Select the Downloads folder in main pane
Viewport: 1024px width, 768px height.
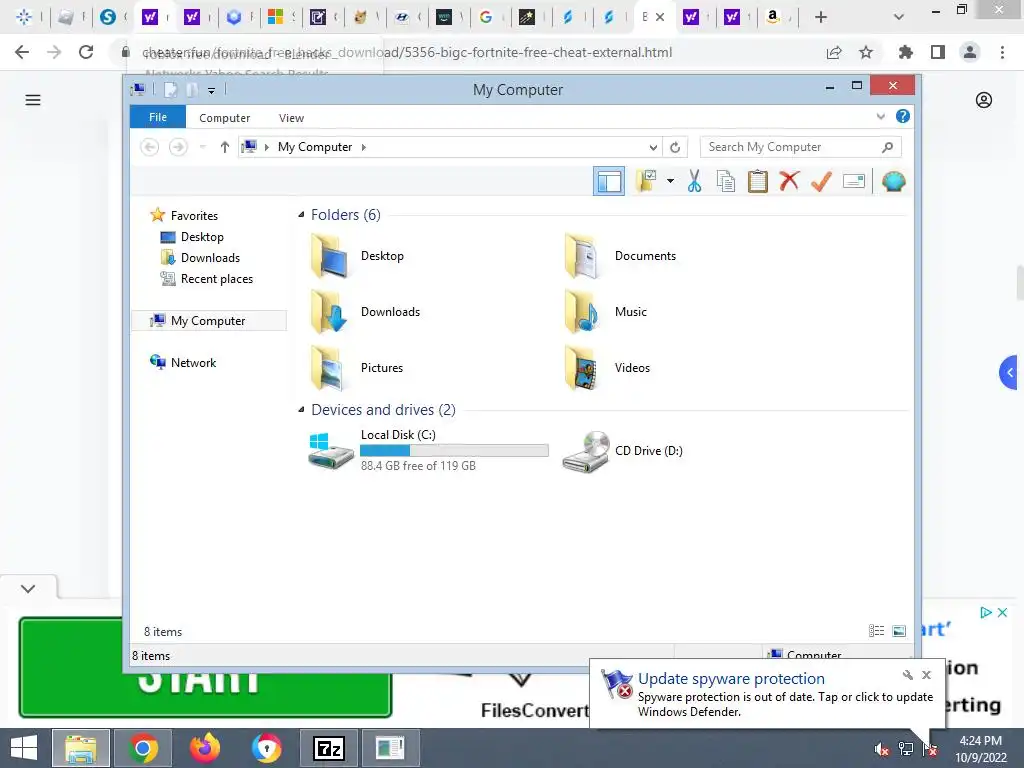point(366,312)
